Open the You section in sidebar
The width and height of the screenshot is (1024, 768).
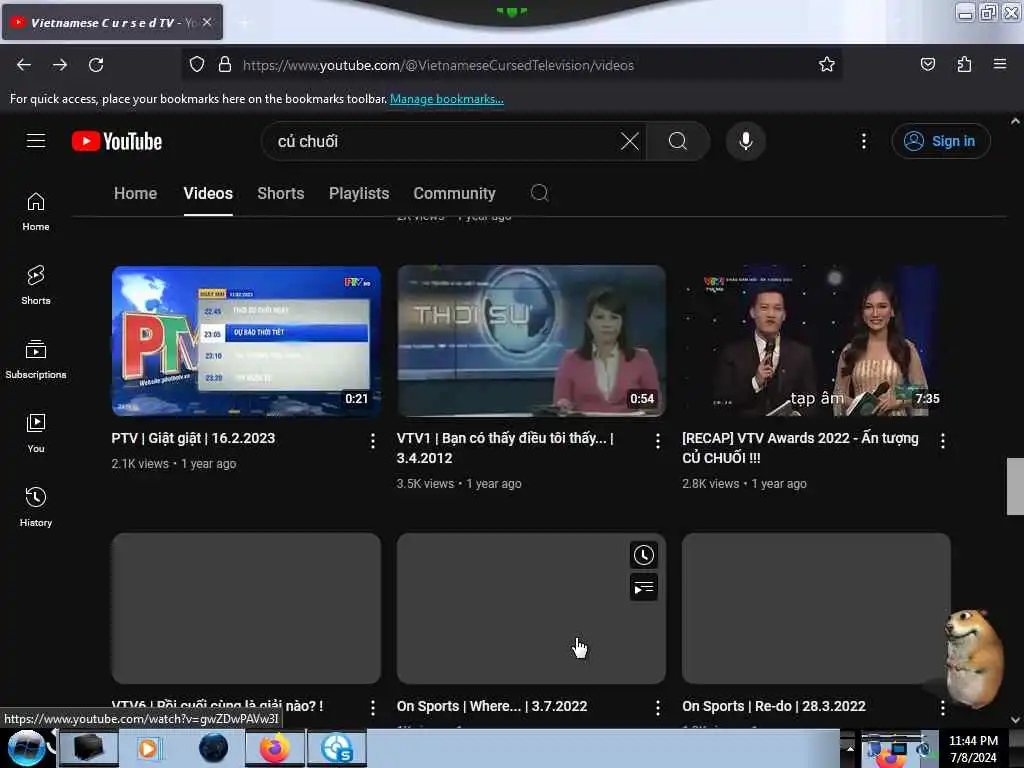point(36,433)
